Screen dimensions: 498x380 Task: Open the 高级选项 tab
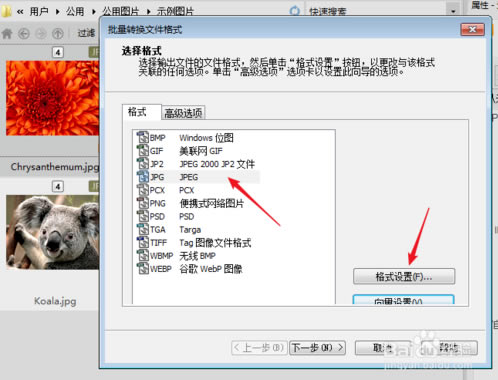click(183, 113)
